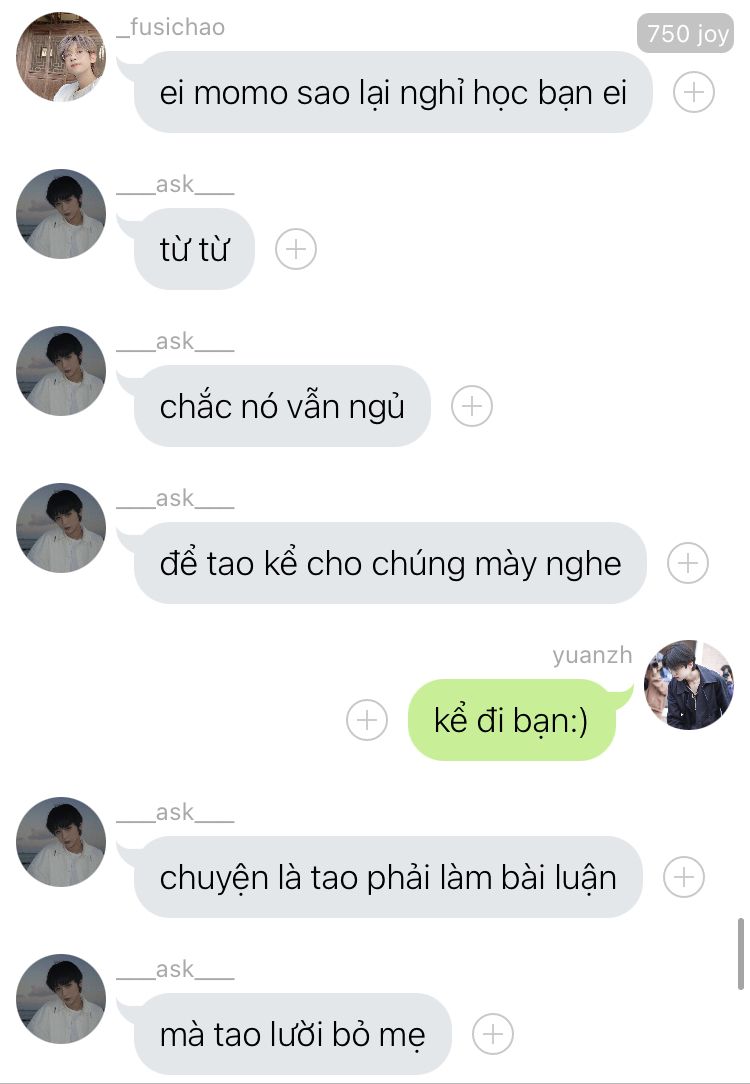Tap plus icon next to "từ từ" message

(x=296, y=249)
